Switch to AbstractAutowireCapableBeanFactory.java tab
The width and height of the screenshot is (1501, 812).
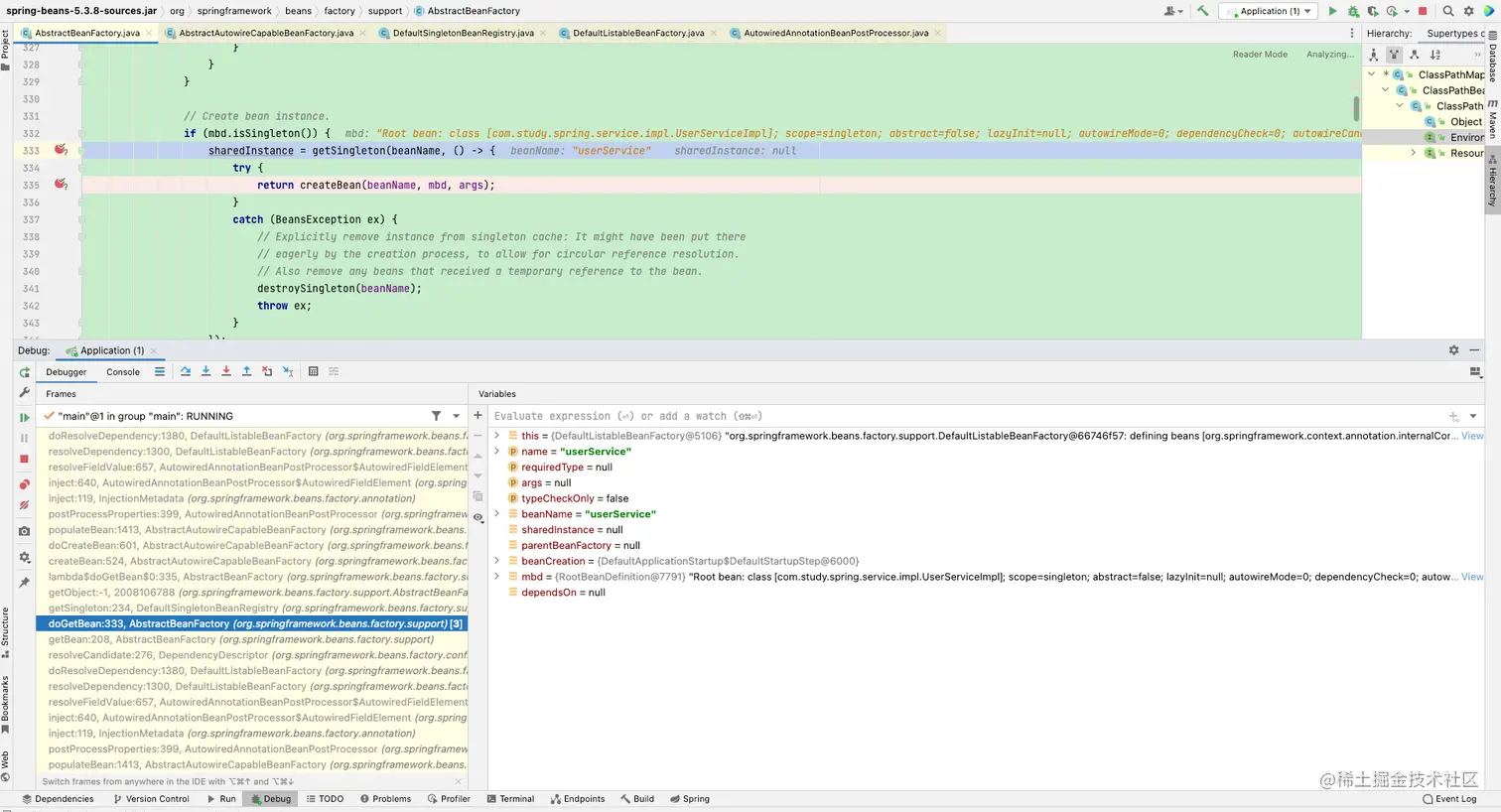266,33
